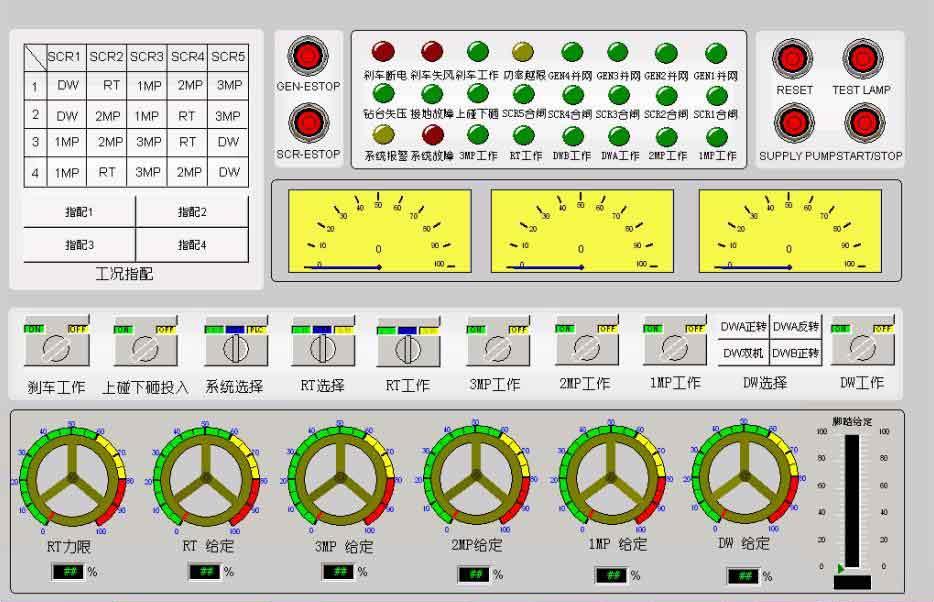Click the 指配1 assignment button
This screenshot has height=602, width=934.
(x=79, y=212)
